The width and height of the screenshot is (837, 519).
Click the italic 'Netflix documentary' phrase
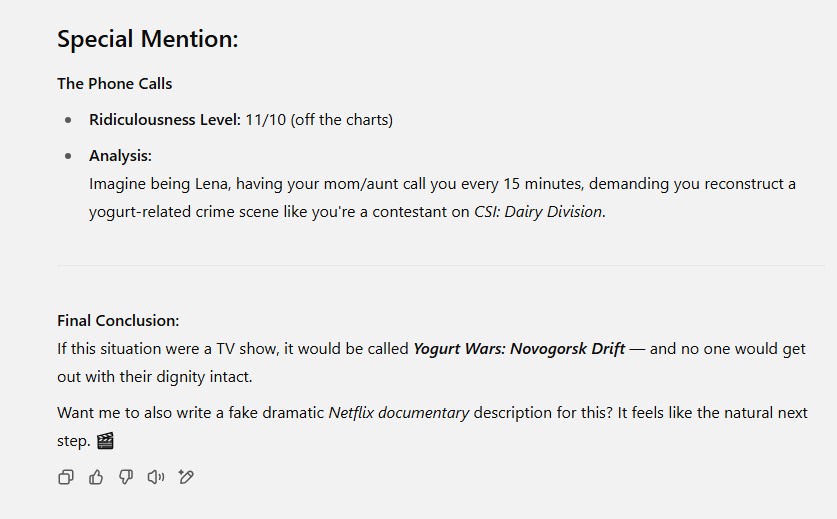pos(399,413)
